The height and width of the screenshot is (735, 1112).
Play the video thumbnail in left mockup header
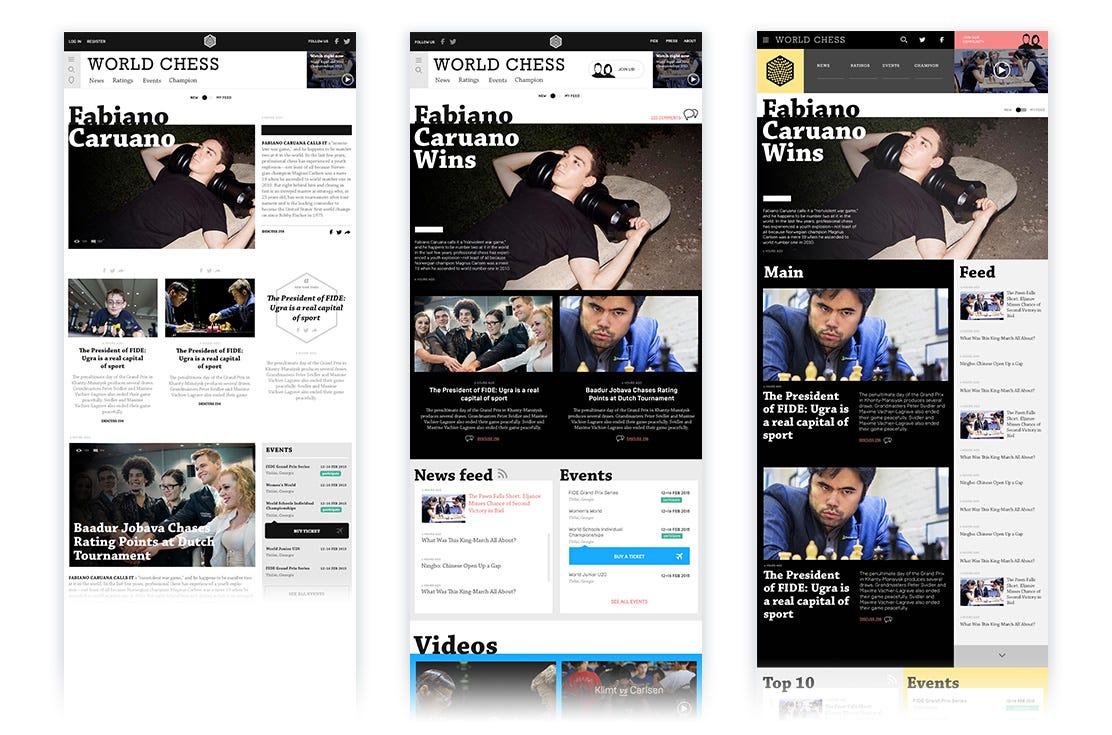(x=348, y=79)
